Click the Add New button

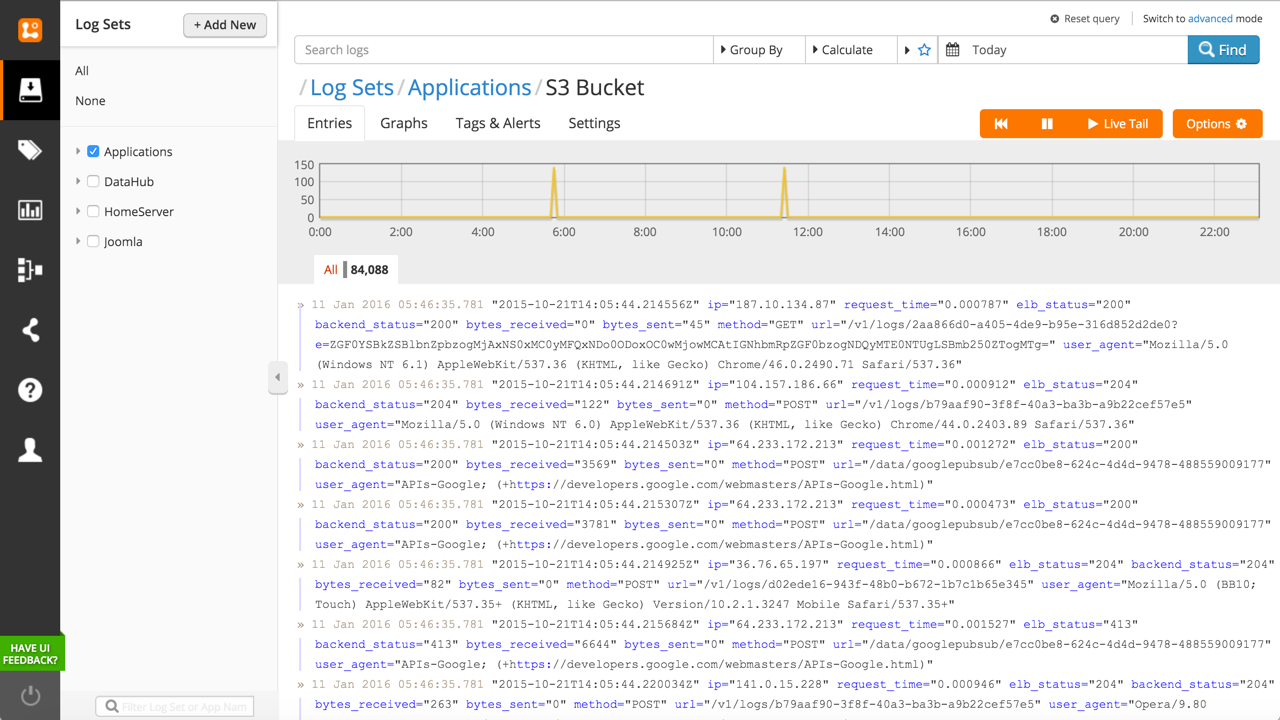pyautogui.click(x=225, y=25)
